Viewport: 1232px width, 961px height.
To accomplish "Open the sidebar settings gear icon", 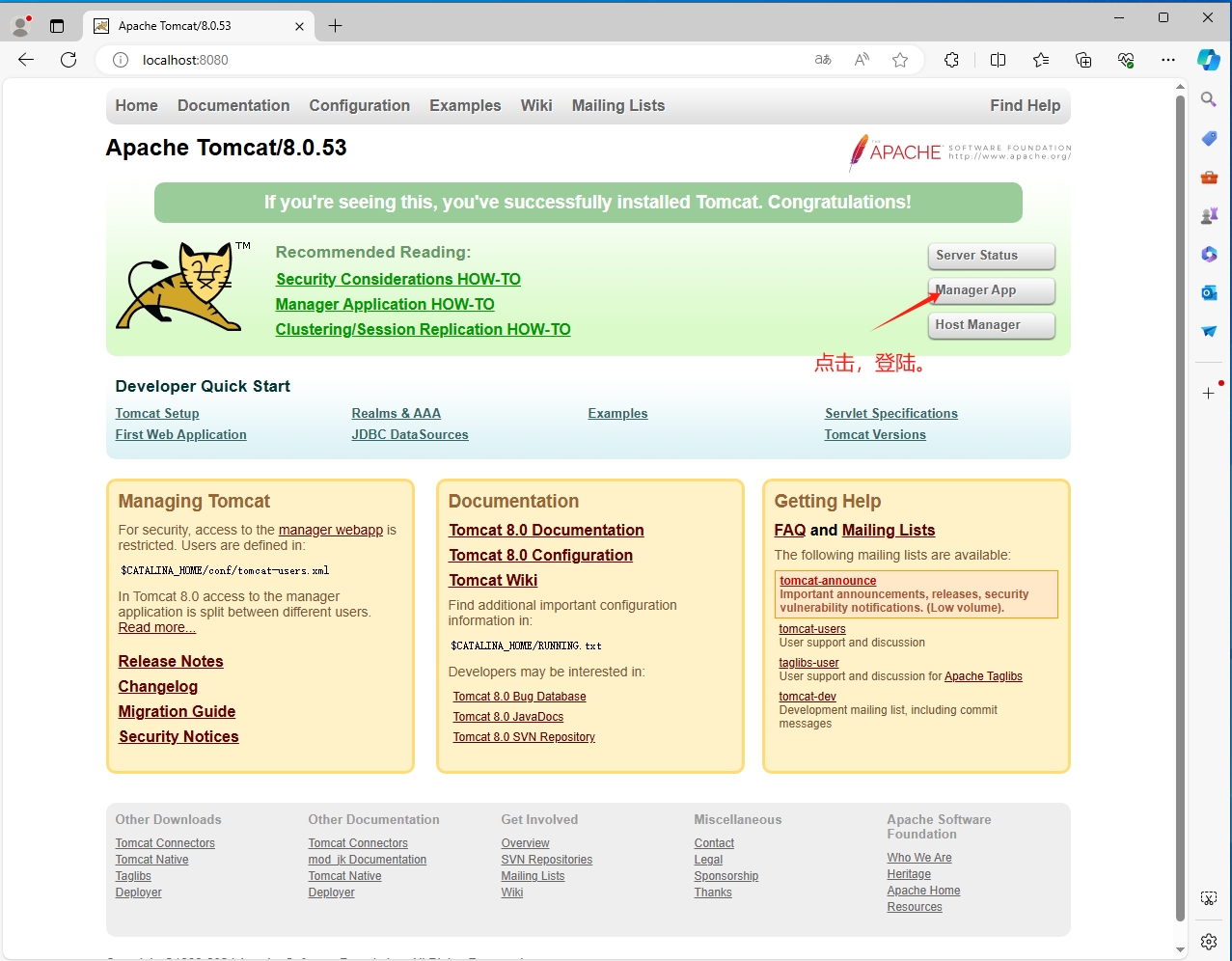I will 1209,941.
